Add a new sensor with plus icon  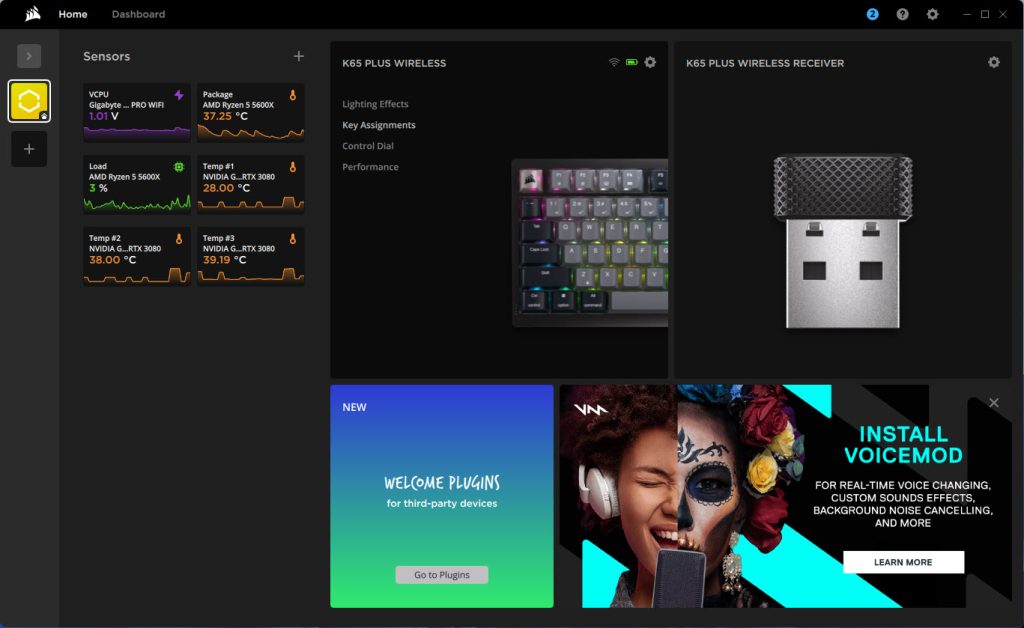(x=298, y=57)
